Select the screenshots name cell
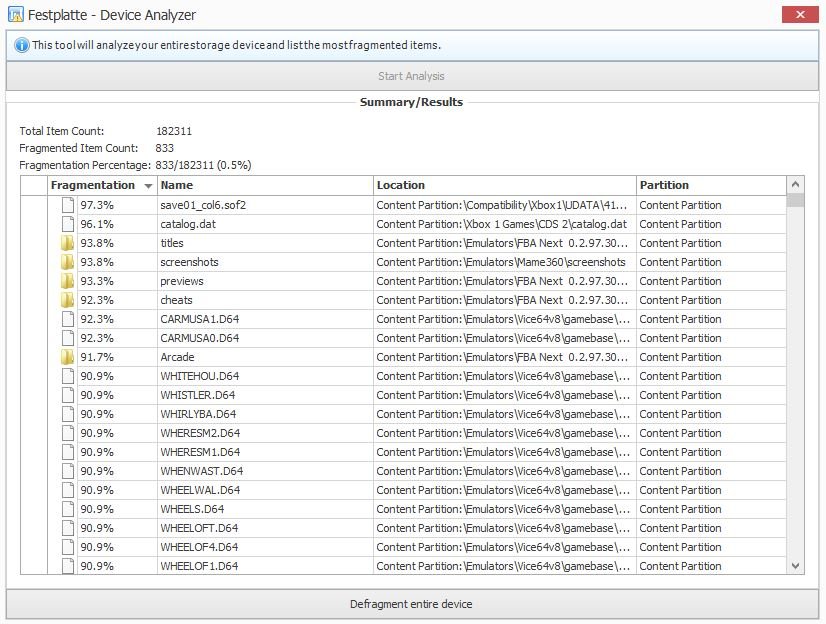Screen dimensions: 826x624 pos(265,262)
